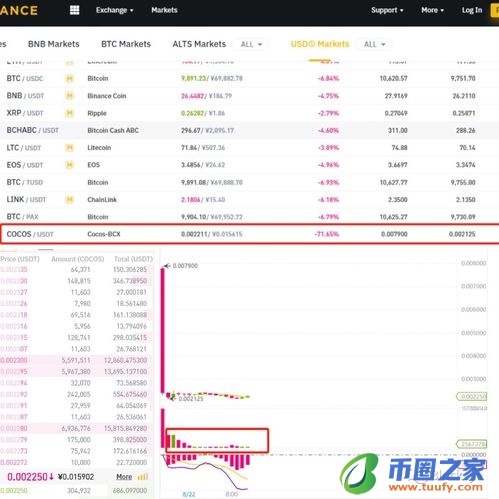Click the margin badge icon on LTC/USDT row
499x499 pixels.
coord(69,148)
